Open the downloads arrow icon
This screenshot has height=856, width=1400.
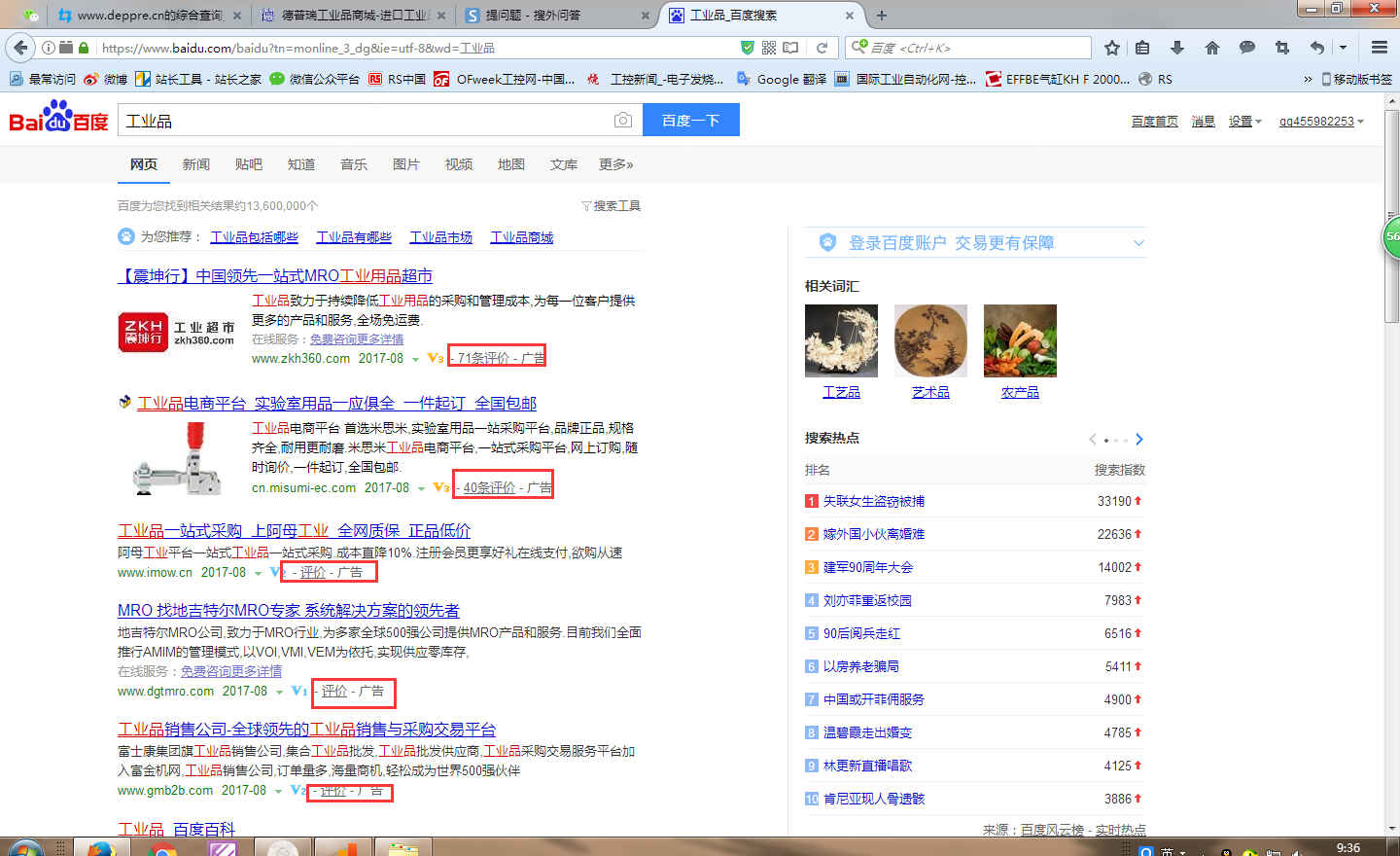[x=1177, y=48]
